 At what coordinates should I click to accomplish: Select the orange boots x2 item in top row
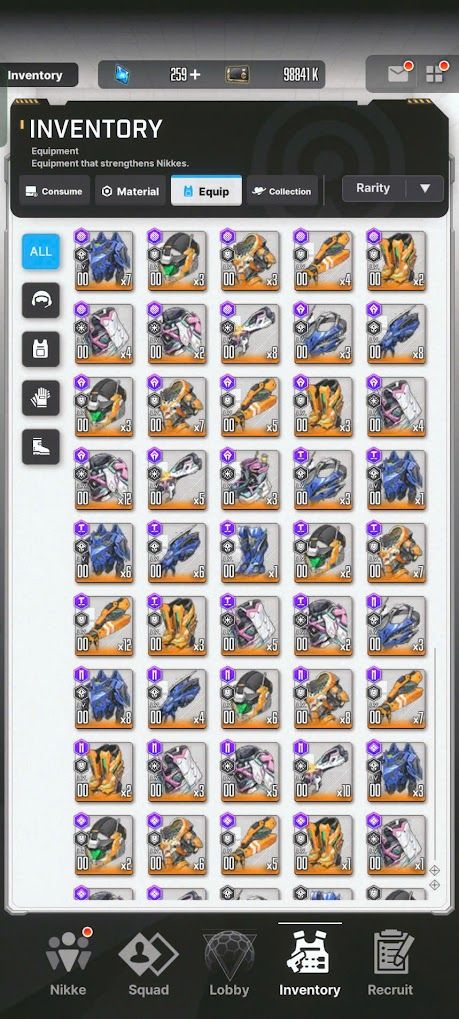point(397,260)
